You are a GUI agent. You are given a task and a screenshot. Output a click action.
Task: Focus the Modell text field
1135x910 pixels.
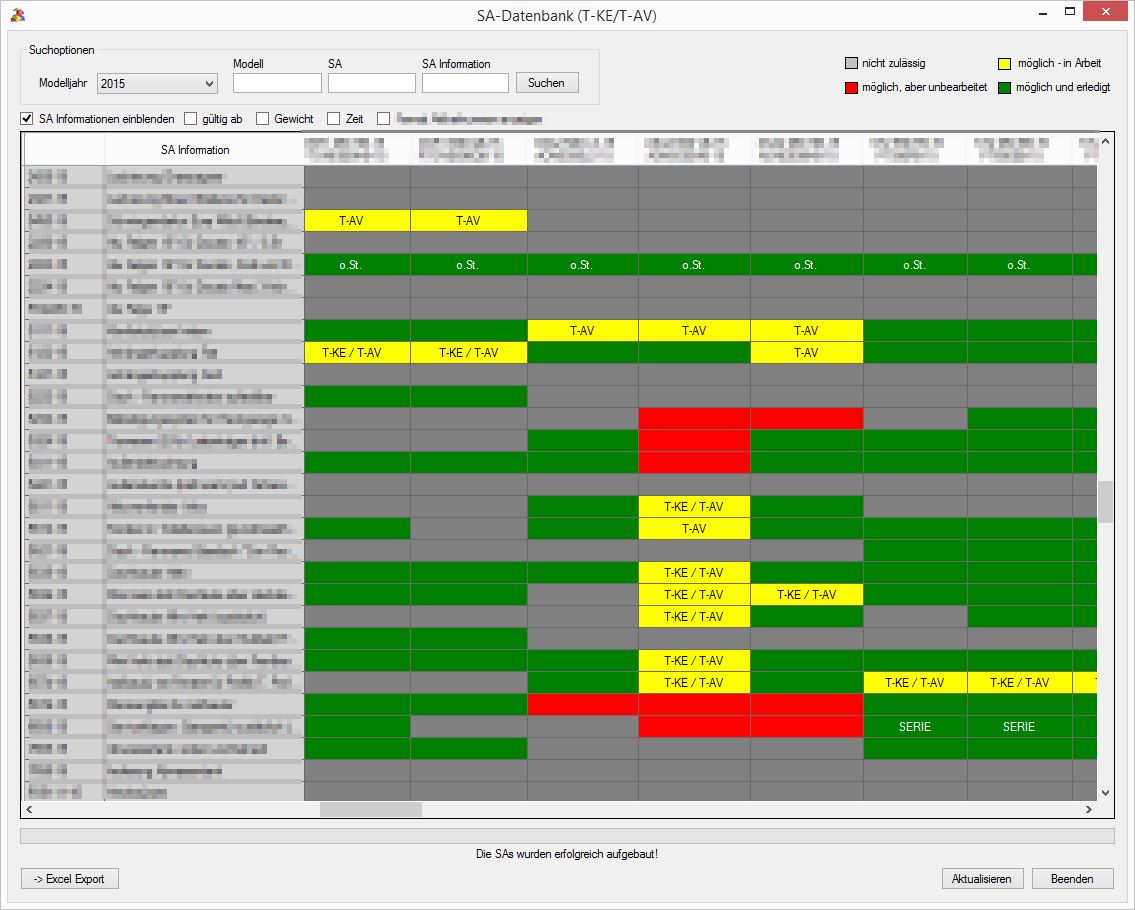click(276, 83)
